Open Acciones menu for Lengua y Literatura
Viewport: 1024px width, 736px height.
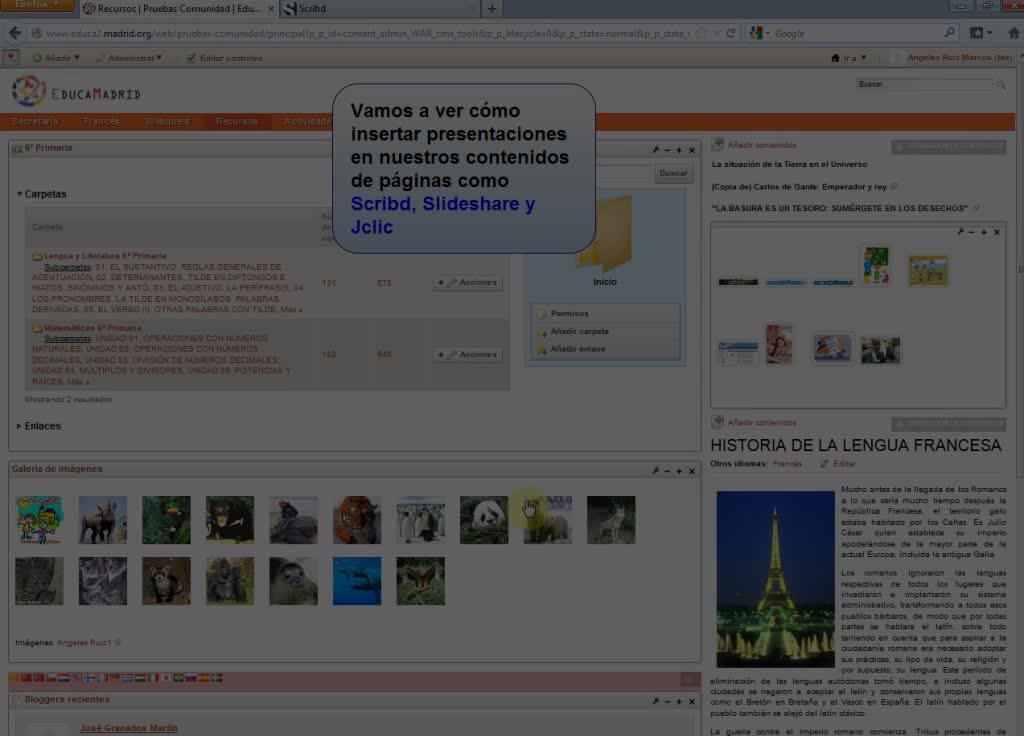[468, 283]
